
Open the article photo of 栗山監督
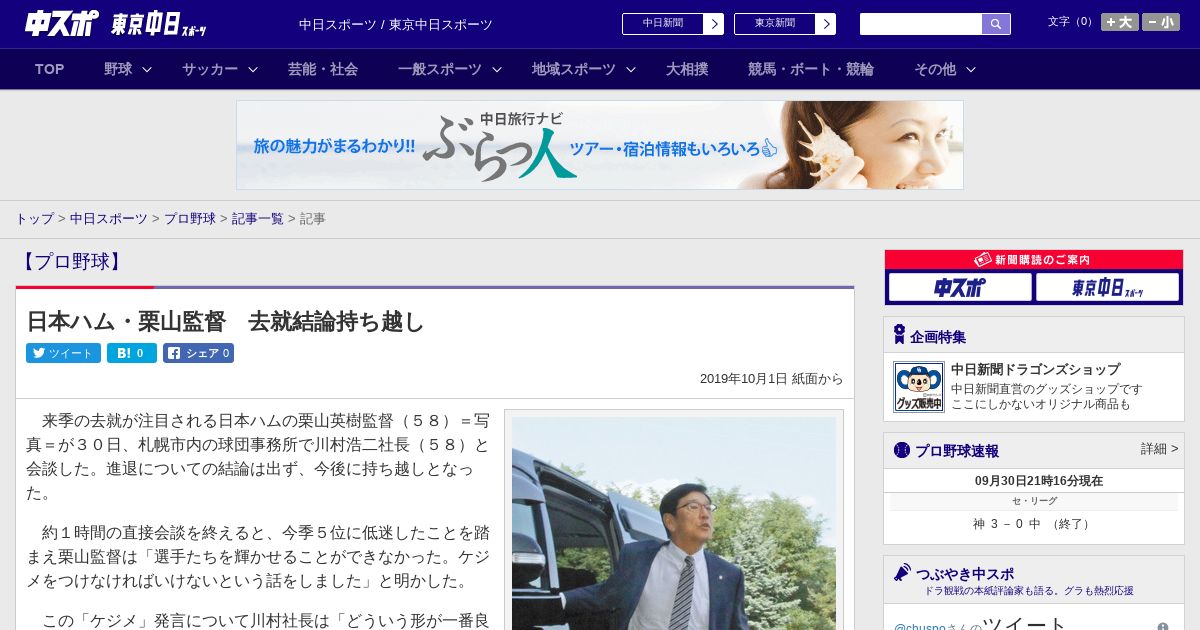click(674, 522)
